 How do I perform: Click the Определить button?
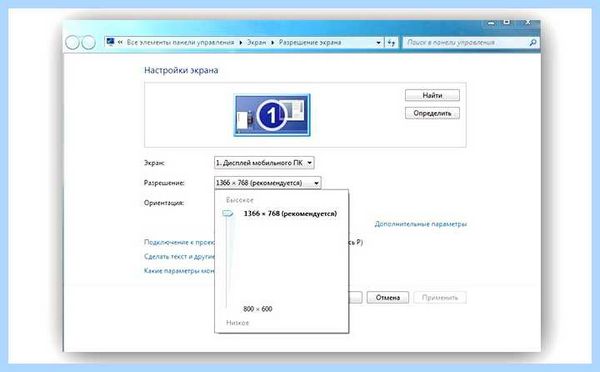[432, 113]
